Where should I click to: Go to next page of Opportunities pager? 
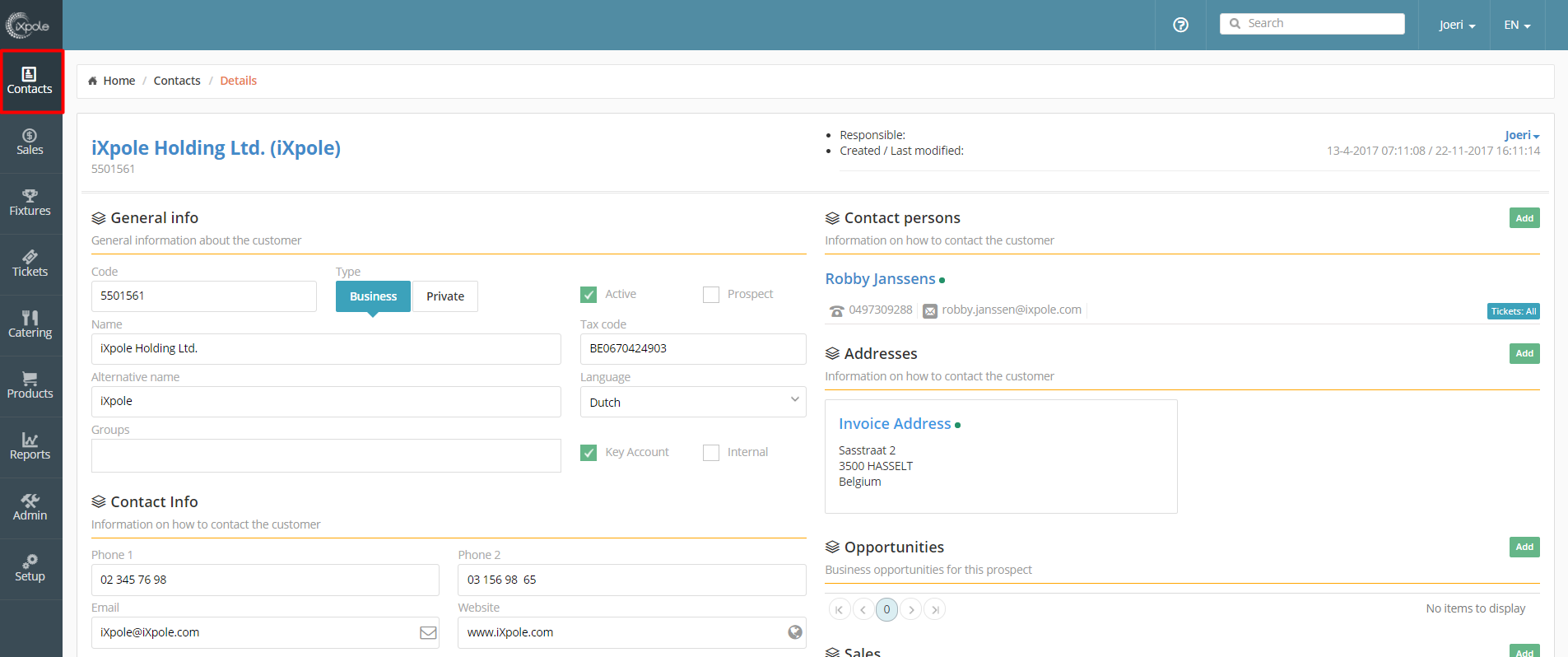point(910,609)
